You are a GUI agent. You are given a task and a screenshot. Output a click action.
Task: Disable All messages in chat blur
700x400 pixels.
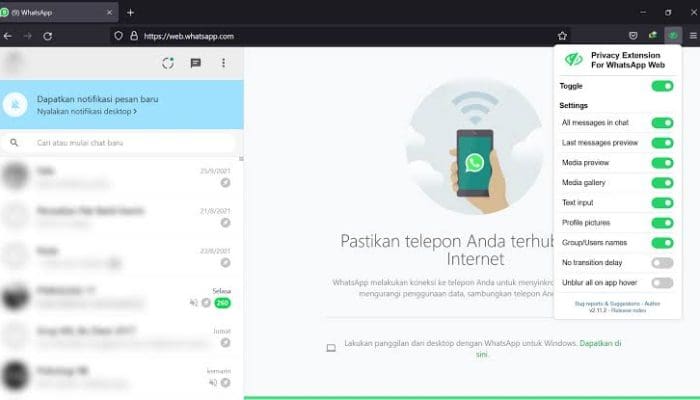tap(662, 123)
